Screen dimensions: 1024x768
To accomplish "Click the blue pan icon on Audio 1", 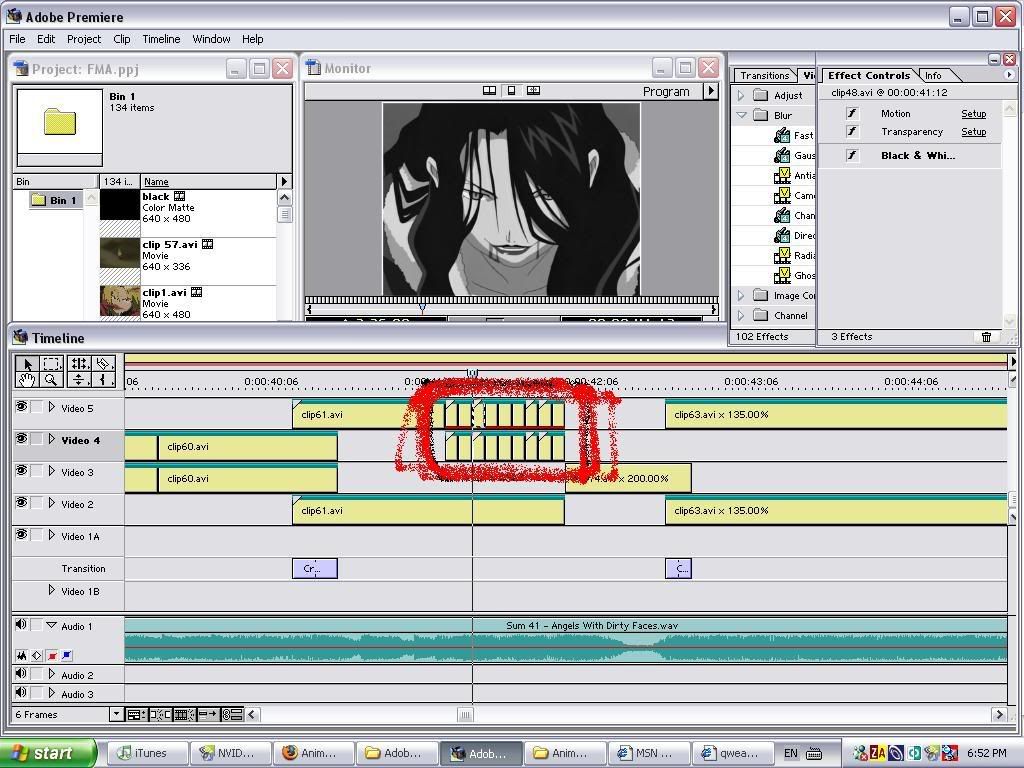I will click(67, 656).
